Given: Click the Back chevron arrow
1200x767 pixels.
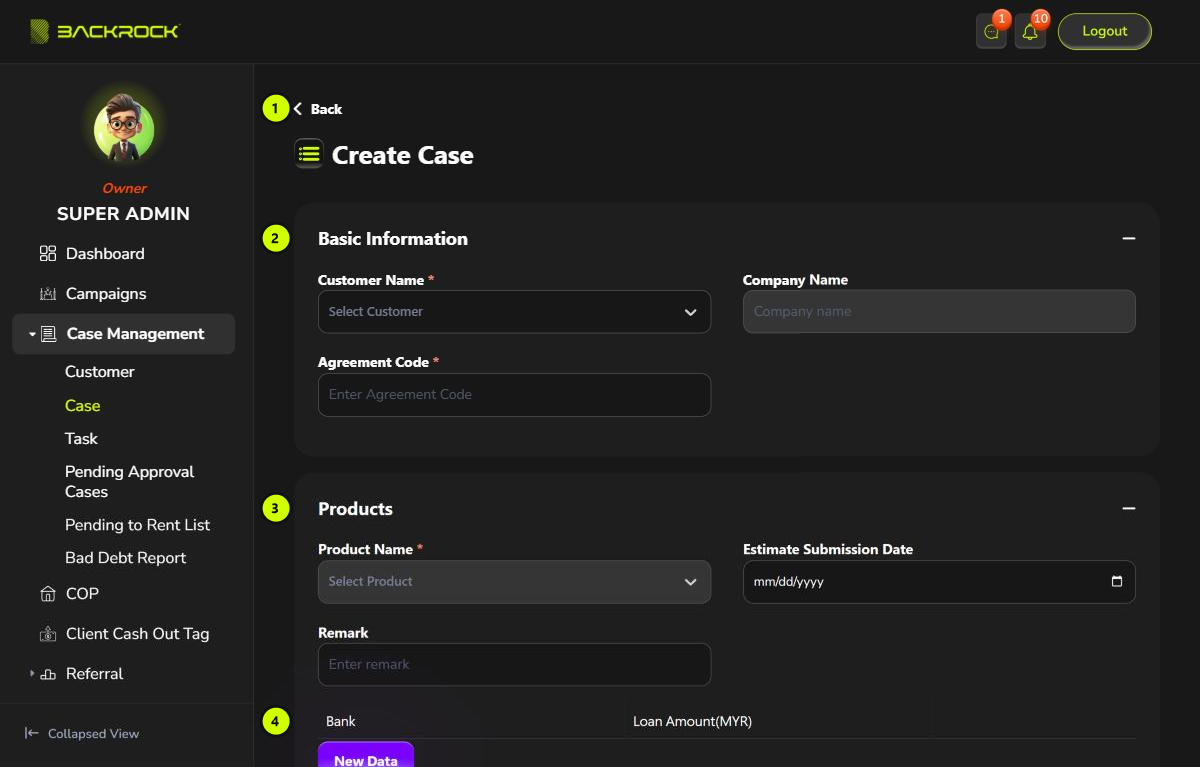Looking at the screenshot, I should 298,109.
